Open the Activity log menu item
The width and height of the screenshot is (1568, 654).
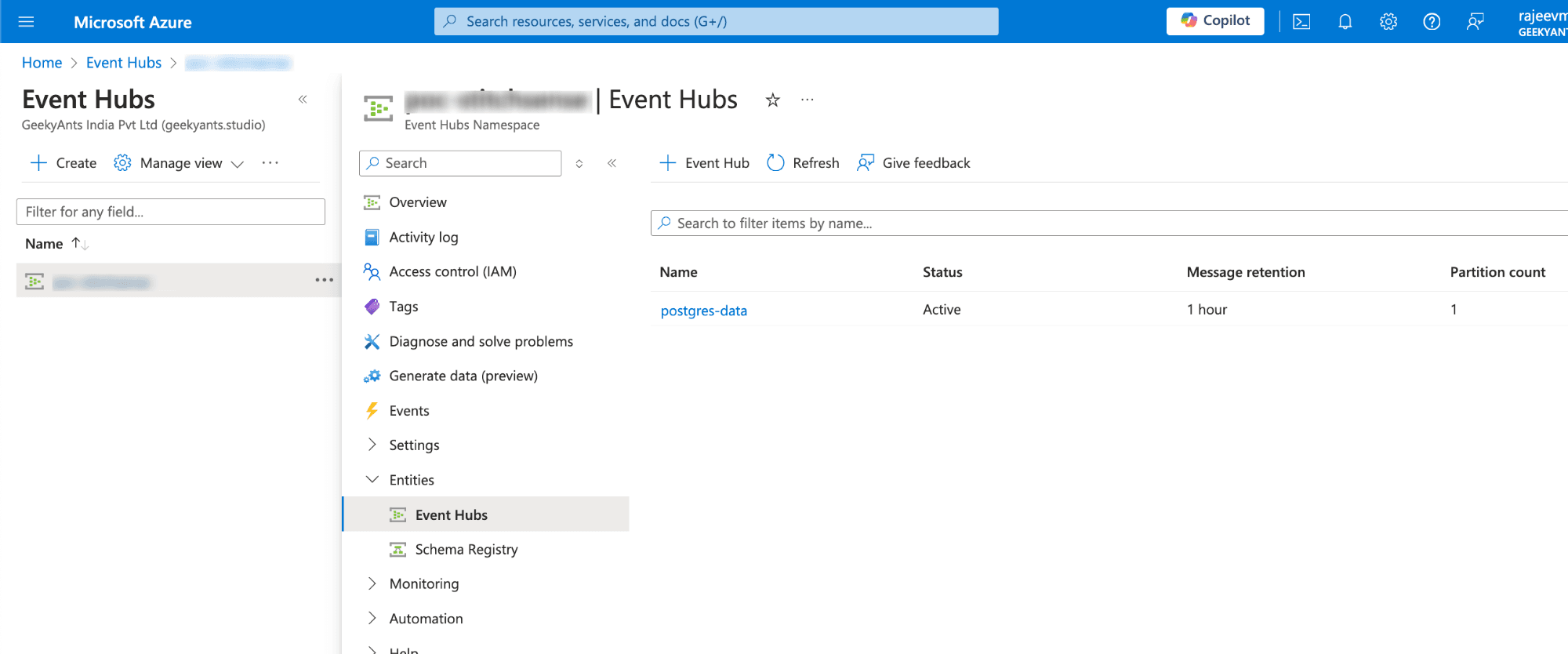pyautogui.click(x=423, y=237)
